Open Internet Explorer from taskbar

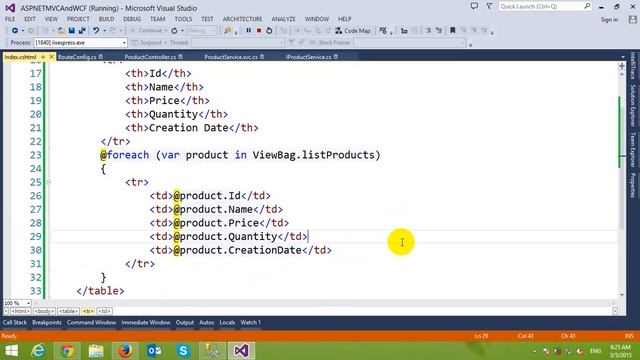[x=38, y=351]
